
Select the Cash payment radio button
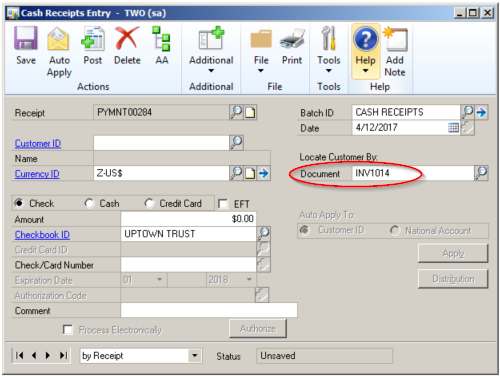pyautogui.click(x=89, y=203)
